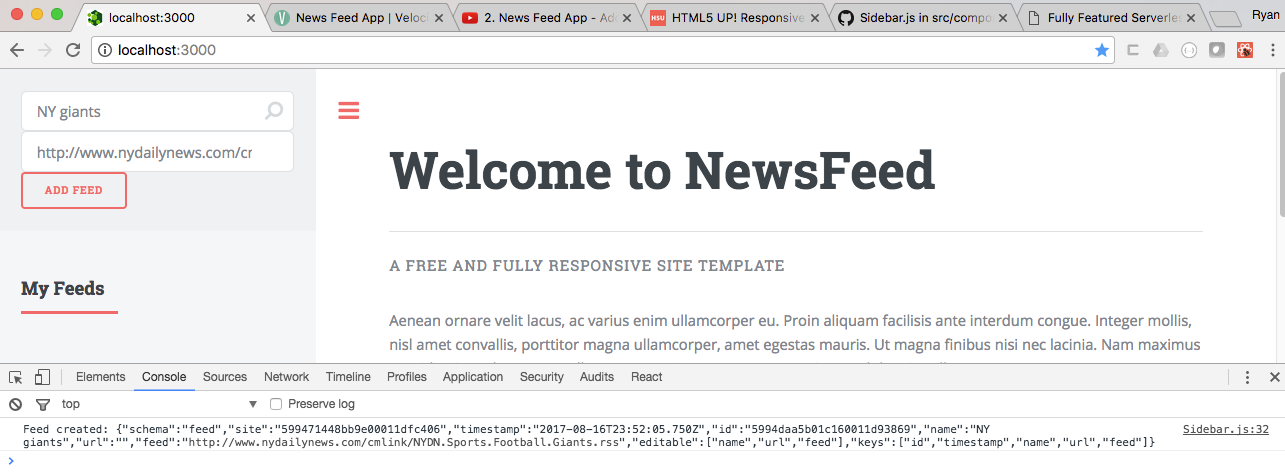Open the React DevTools tab
This screenshot has width=1285, height=474.
(647, 377)
